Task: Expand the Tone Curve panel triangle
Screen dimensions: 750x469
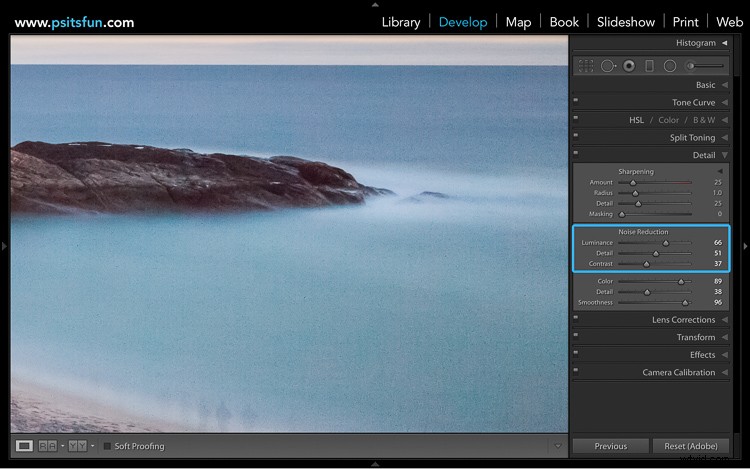Action: (725, 102)
